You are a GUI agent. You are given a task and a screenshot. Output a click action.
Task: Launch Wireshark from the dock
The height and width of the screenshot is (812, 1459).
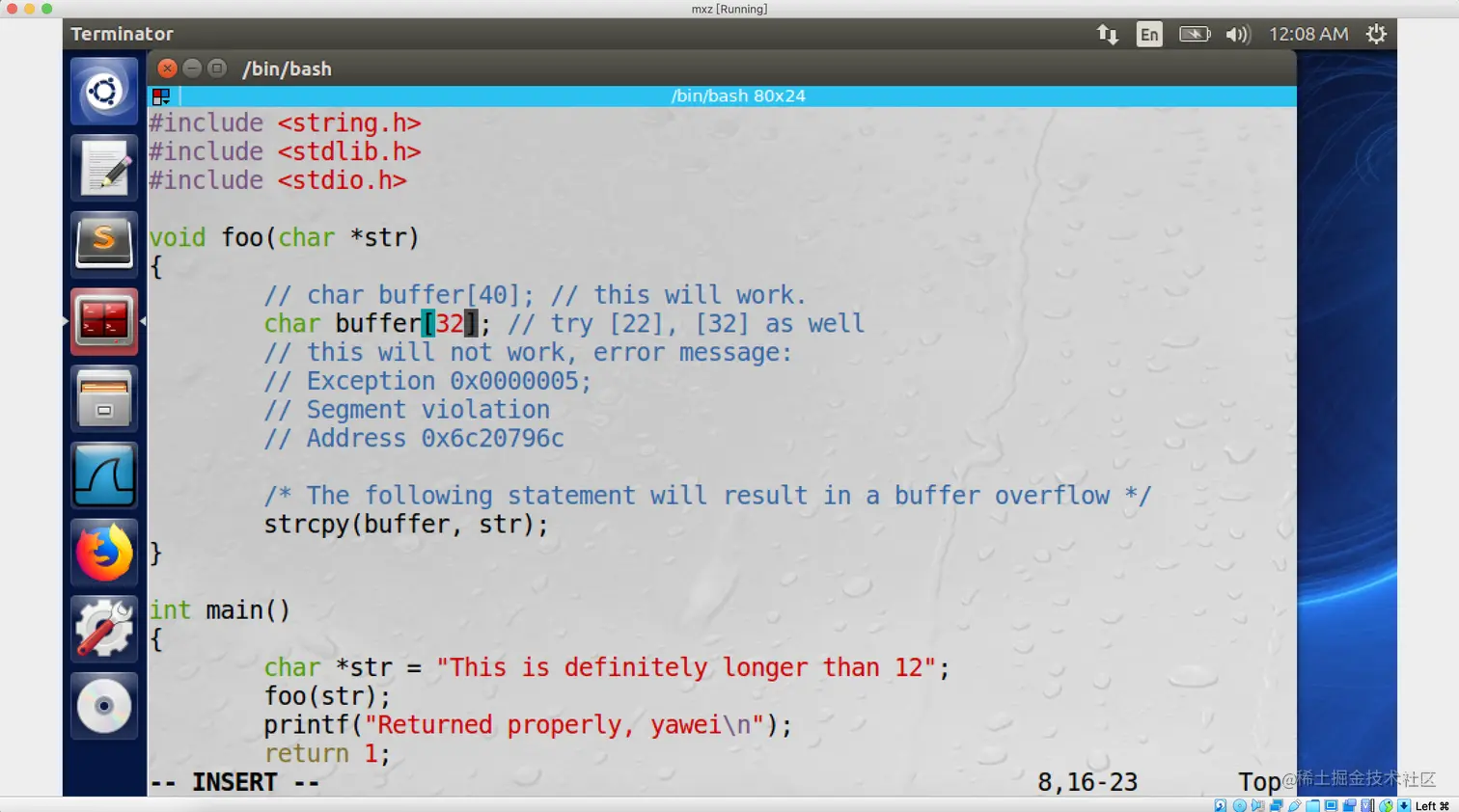104,475
